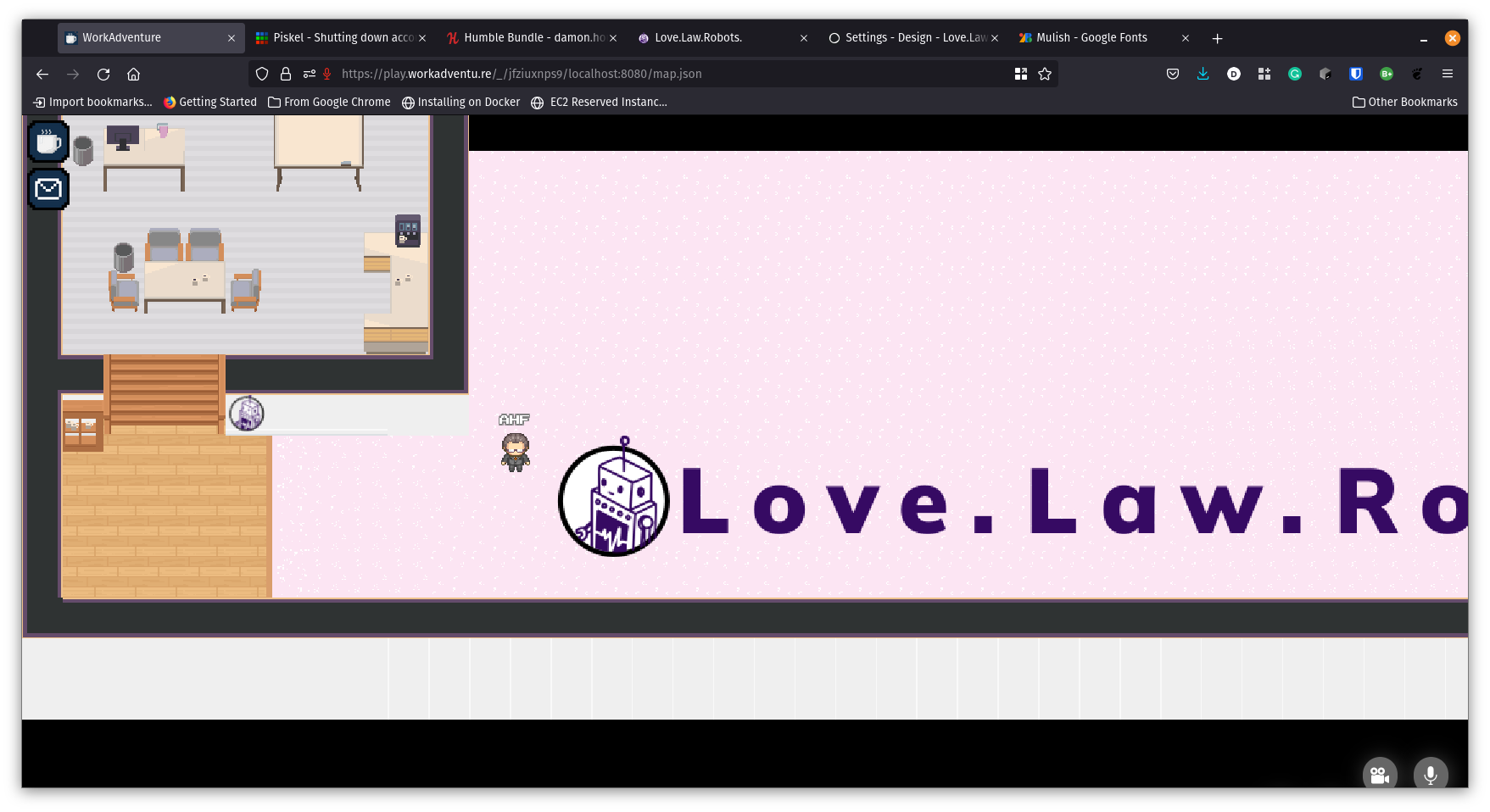Open the Getting Started bookmark
Screen dimensions: 1490x812
pyautogui.click(x=210, y=102)
